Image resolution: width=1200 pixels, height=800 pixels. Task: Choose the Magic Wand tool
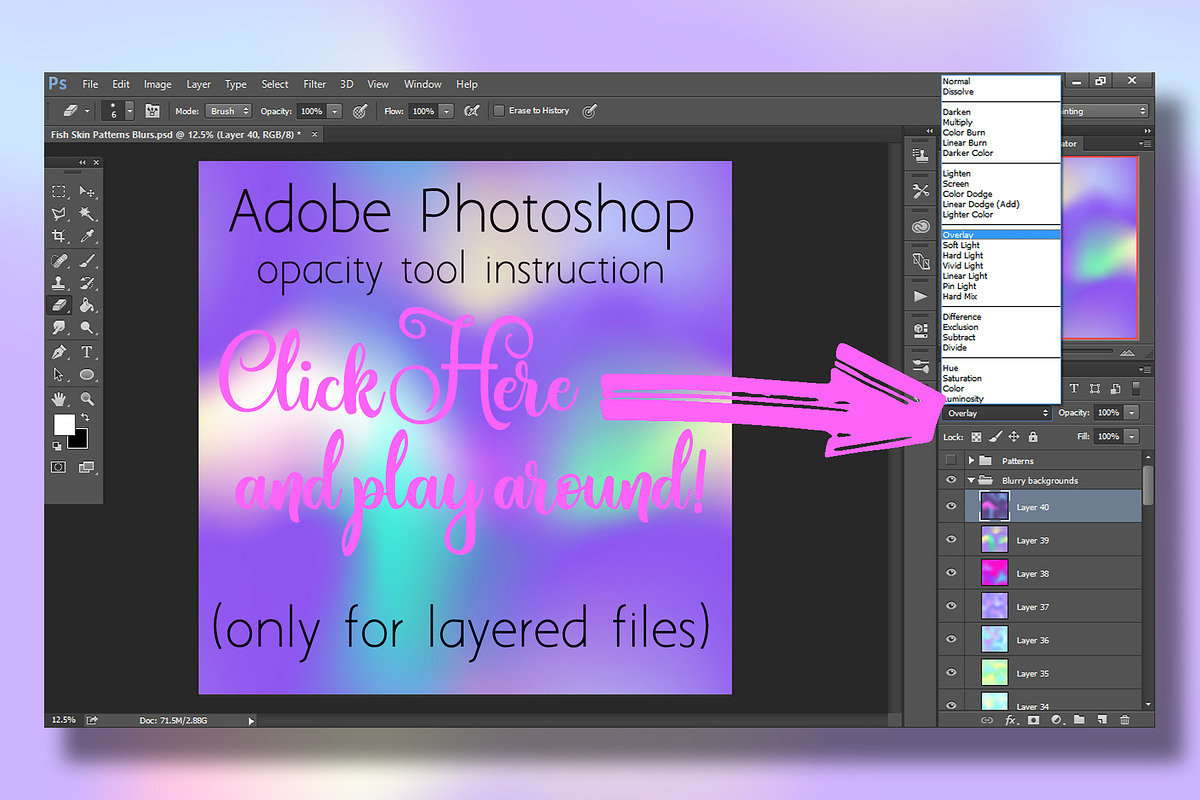click(x=87, y=214)
